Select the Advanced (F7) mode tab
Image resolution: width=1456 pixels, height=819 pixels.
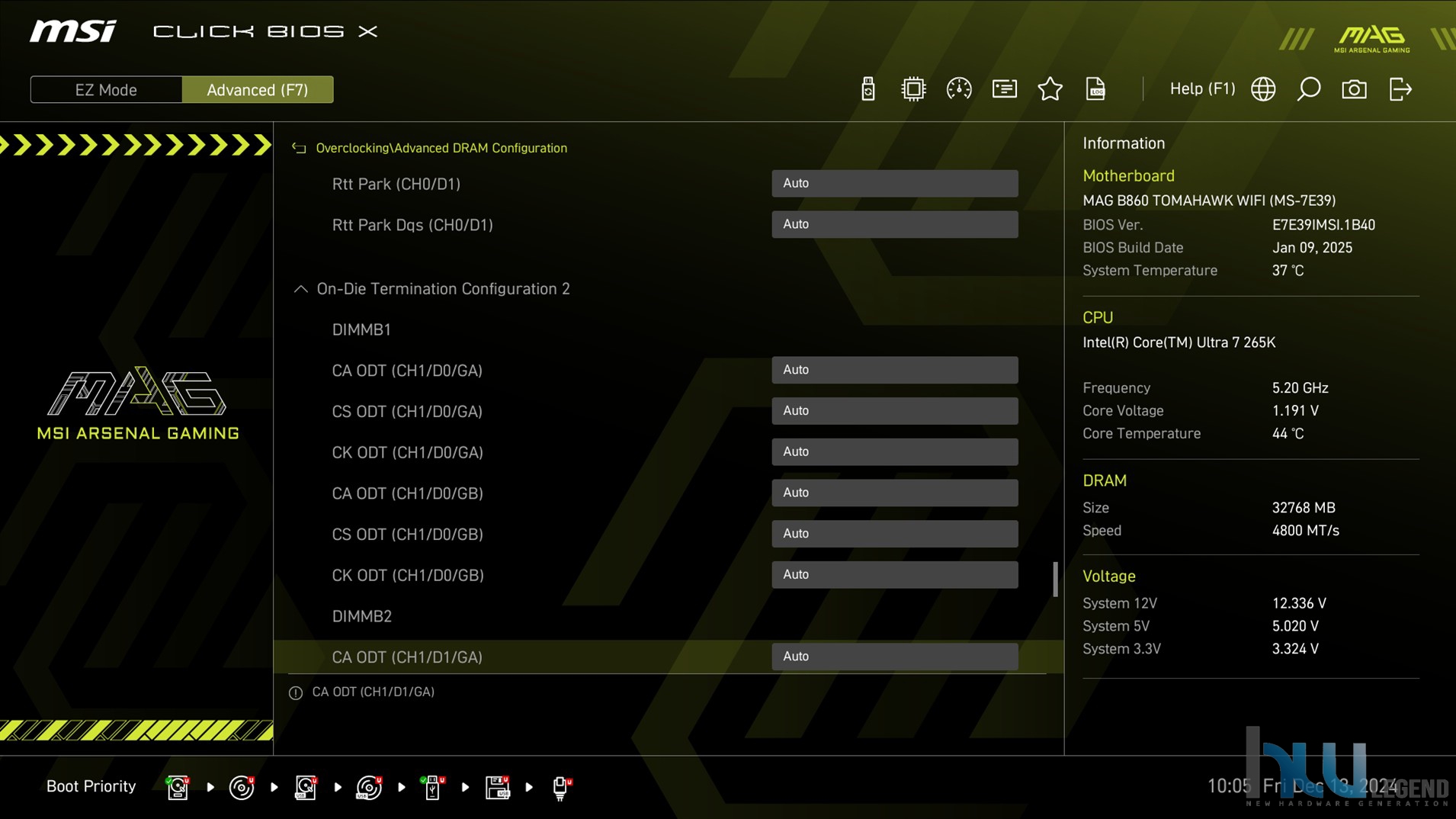[258, 89]
